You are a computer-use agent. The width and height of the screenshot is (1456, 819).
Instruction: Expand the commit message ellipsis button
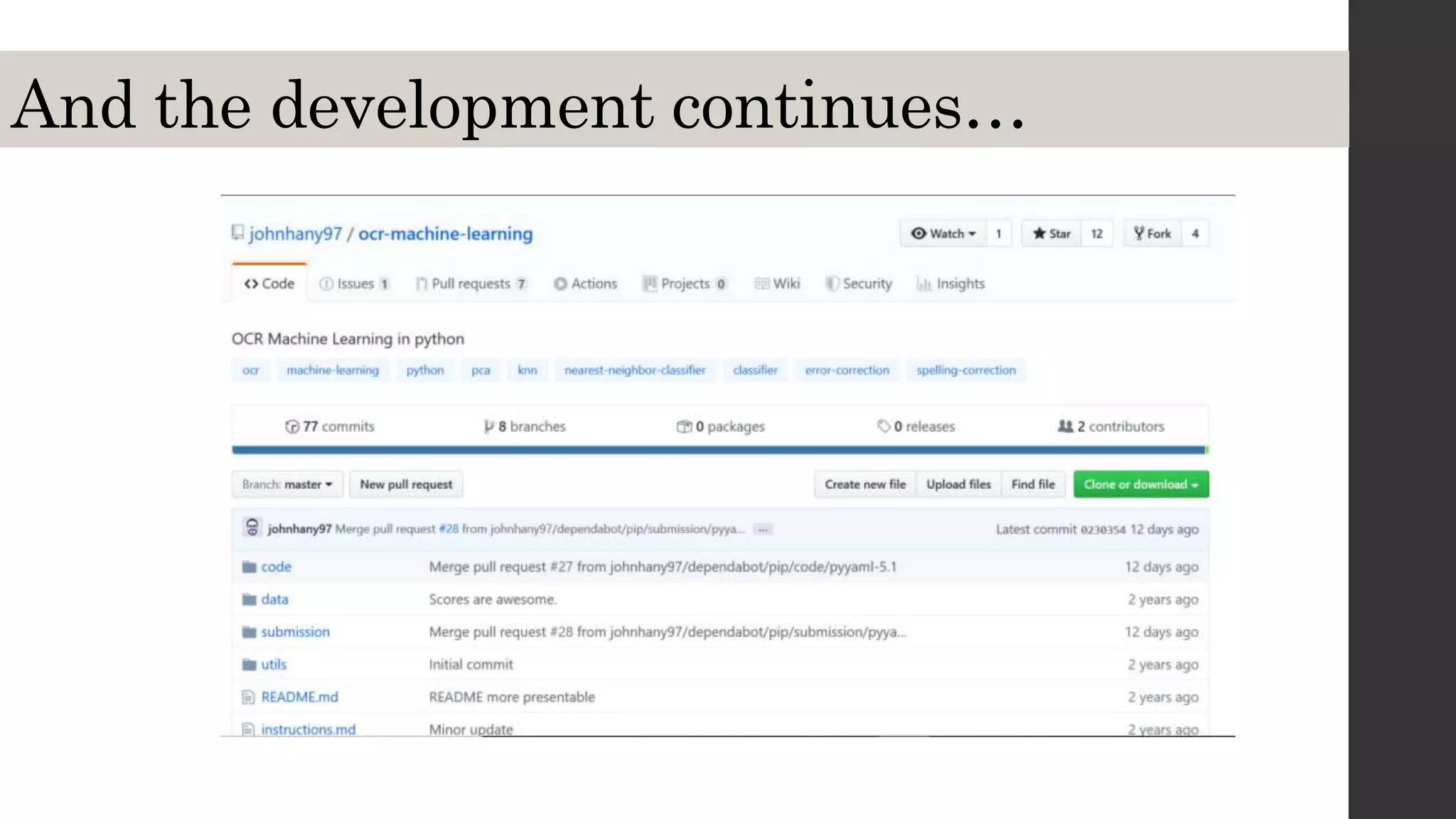click(763, 529)
